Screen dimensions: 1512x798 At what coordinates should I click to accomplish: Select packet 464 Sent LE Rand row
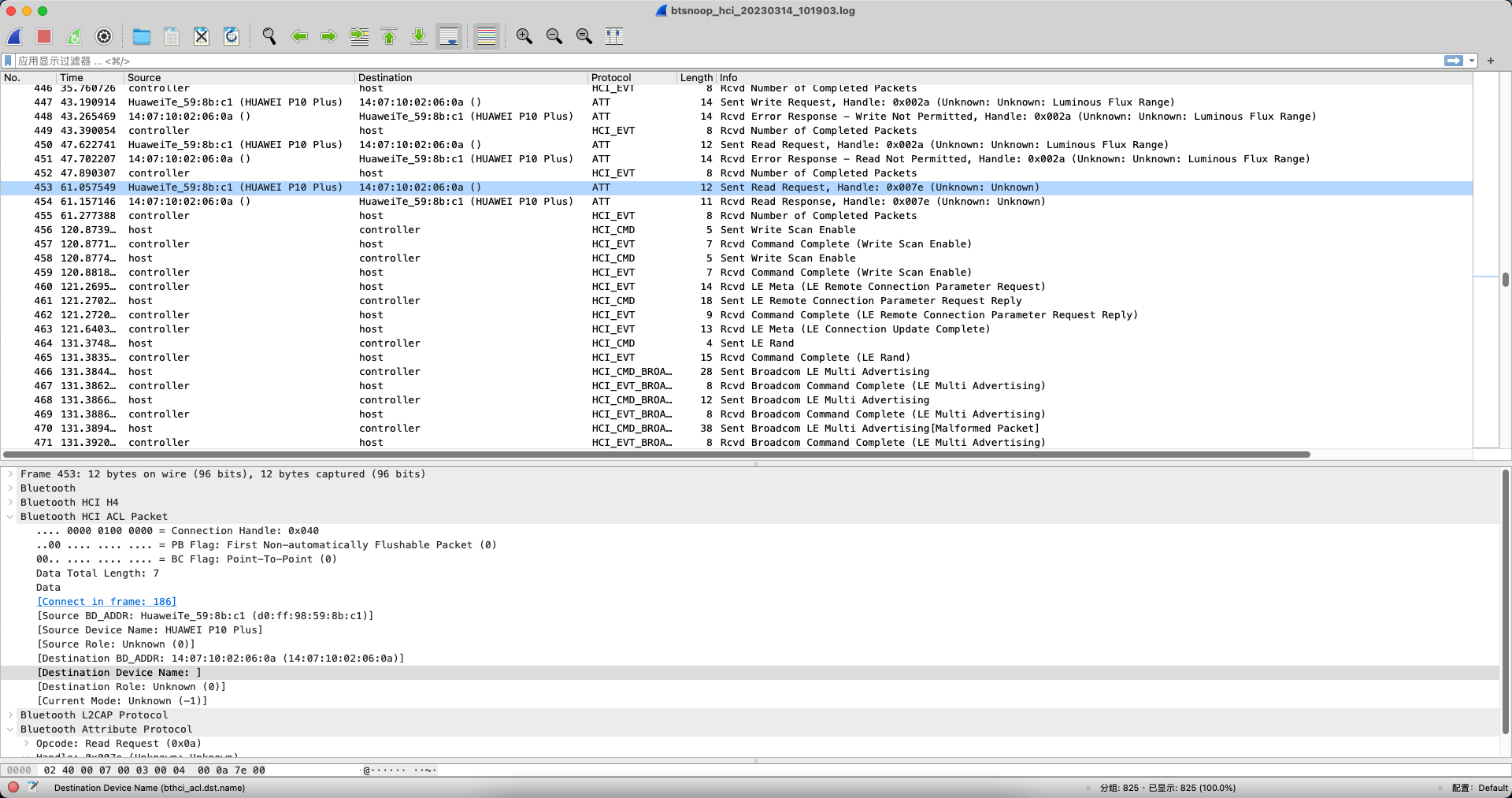(736, 343)
